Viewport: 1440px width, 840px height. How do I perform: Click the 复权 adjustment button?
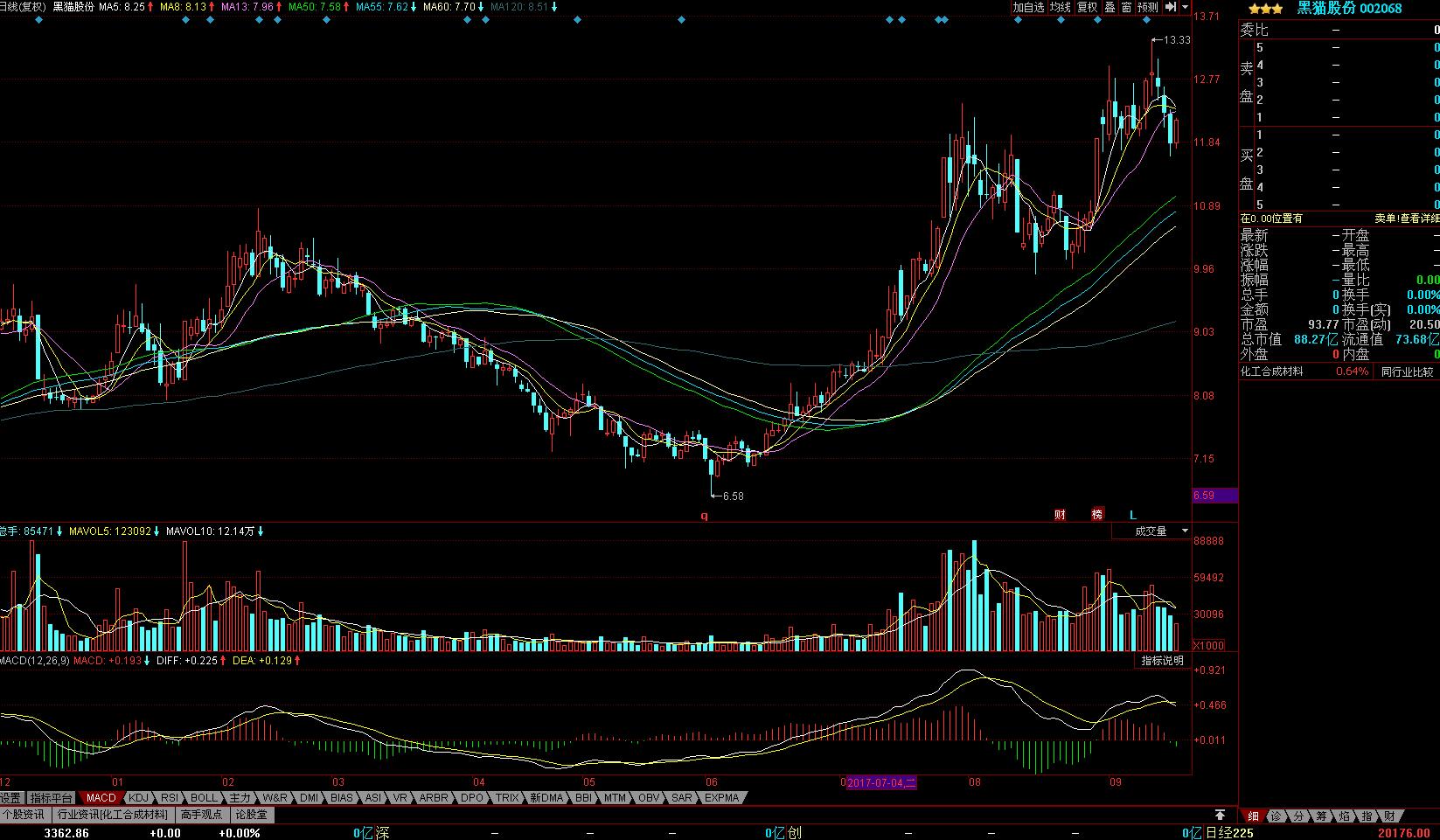click(1087, 7)
